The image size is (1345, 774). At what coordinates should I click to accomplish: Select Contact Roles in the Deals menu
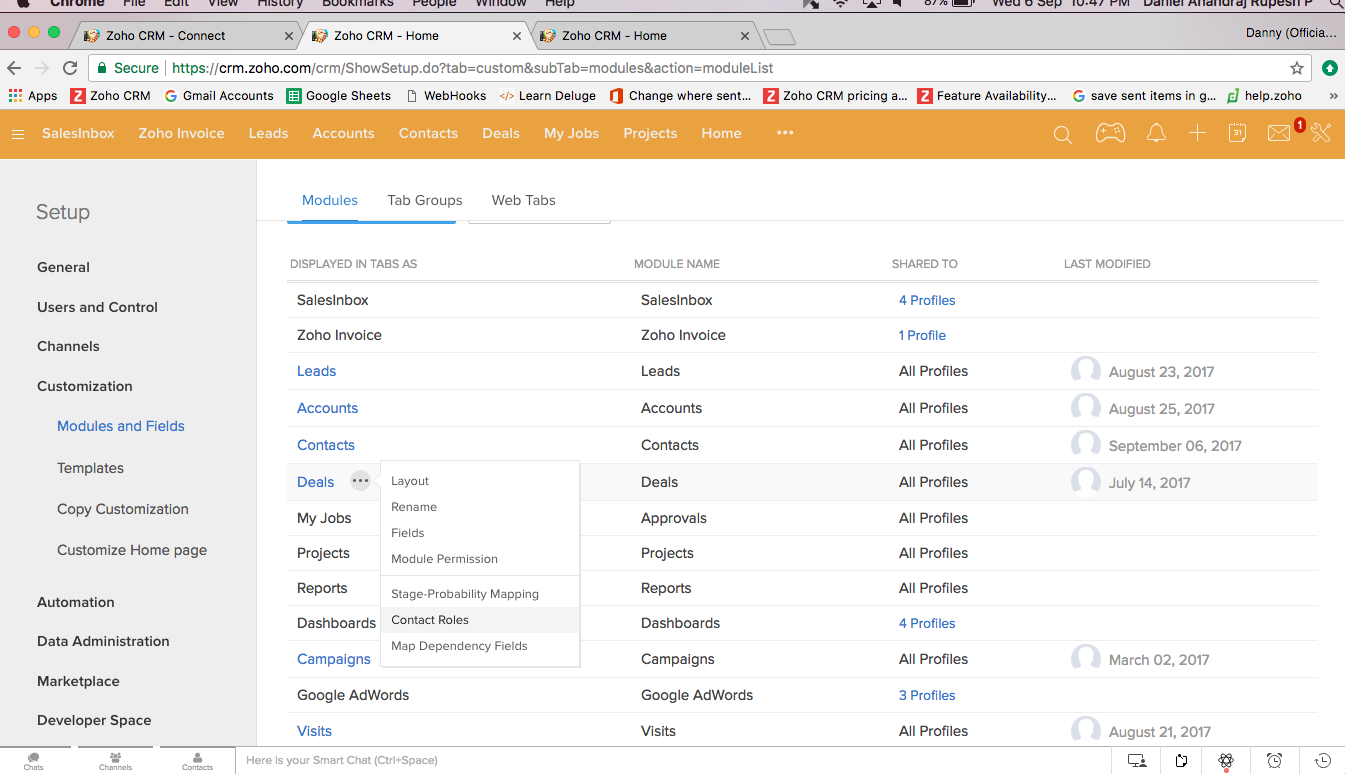coord(480,620)
